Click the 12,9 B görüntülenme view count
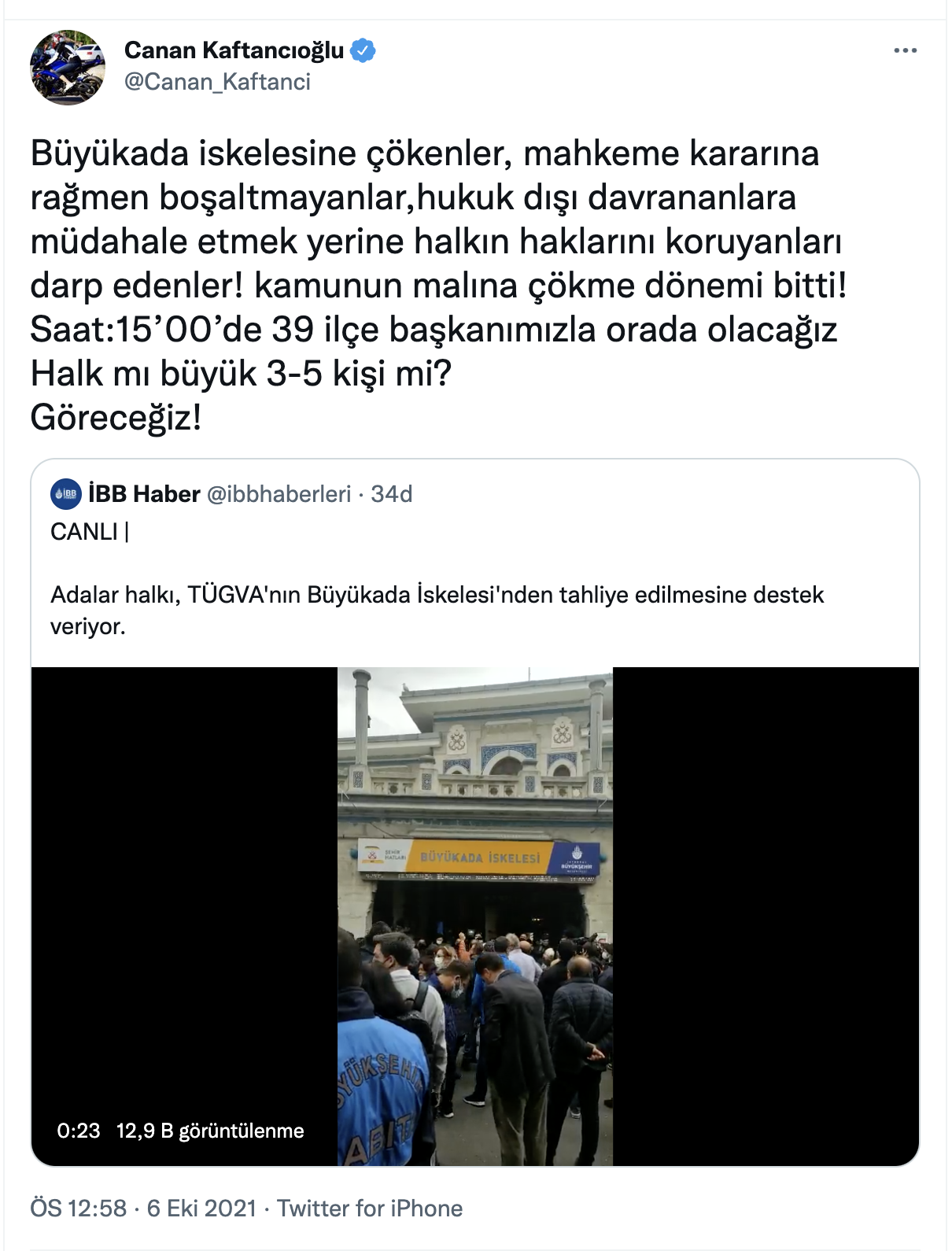This screenshot has width=952, height=1251. click(210, 1131)
